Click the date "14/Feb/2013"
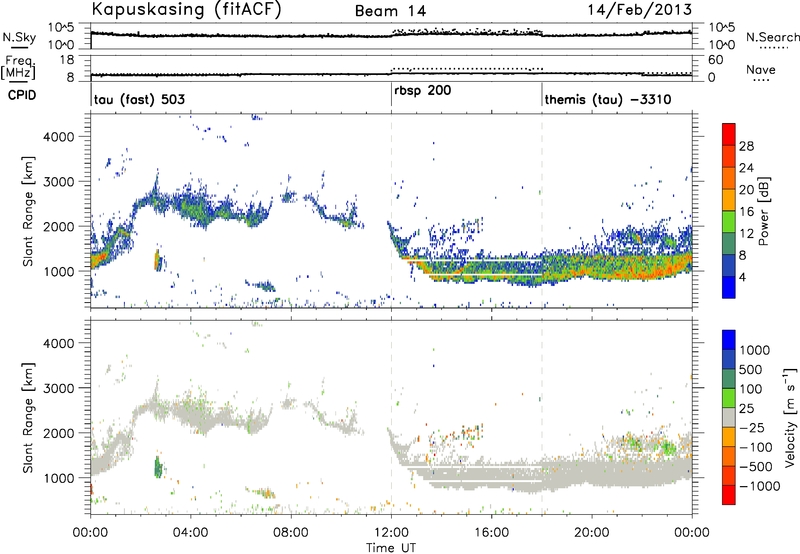The height and width of the screenshot is (554, 800). 640,9
